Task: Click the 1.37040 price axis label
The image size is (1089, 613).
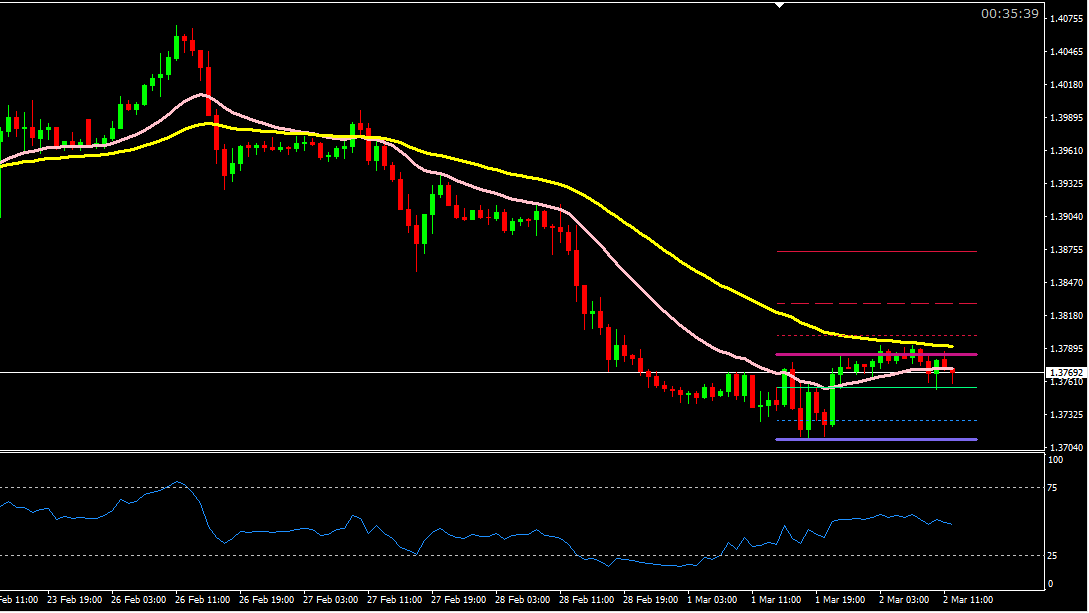Action: tap(1067, 448)
